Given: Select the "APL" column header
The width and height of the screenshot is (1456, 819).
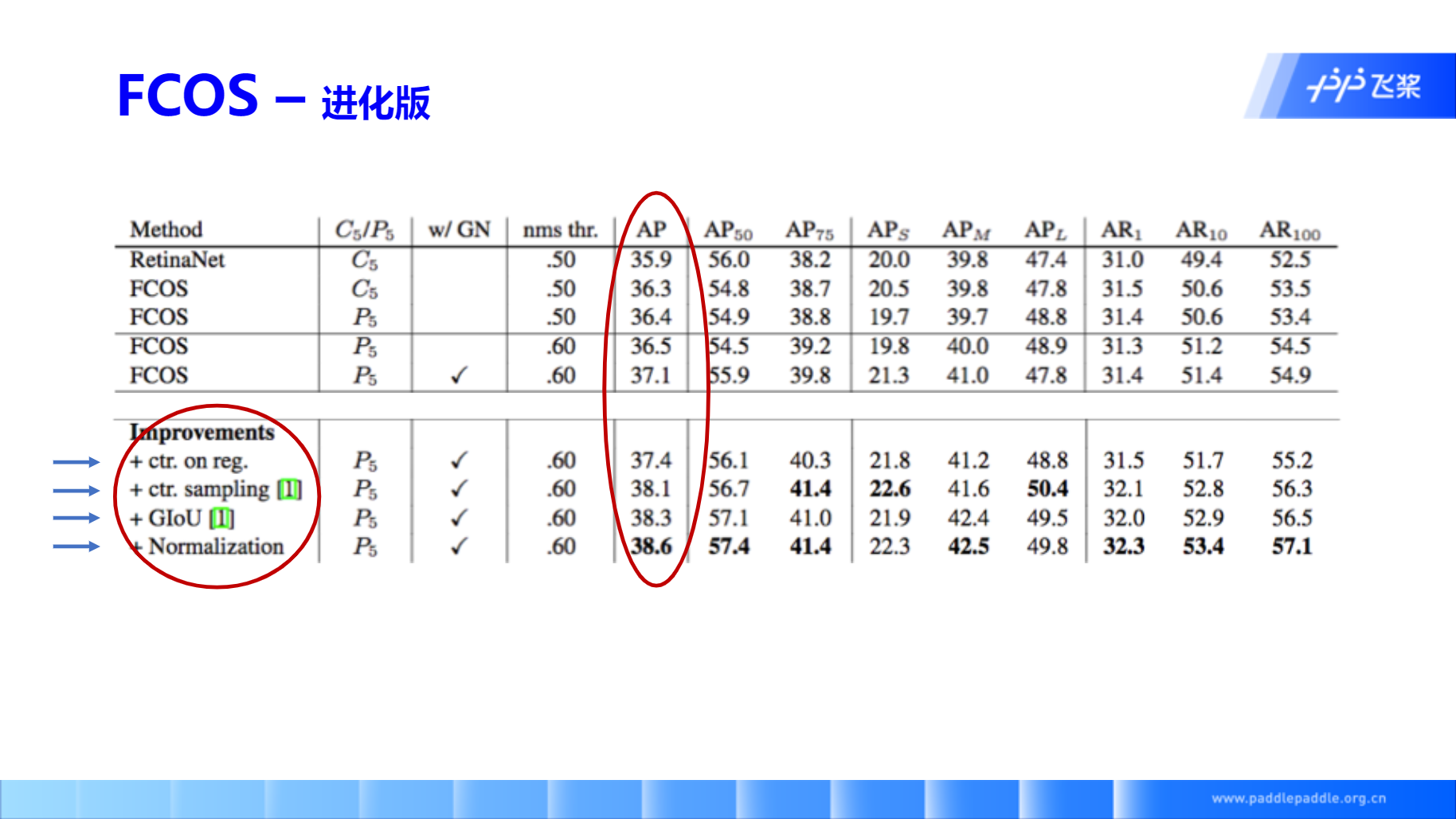Looking at the screenshot, I should (x=1045, y=230).
